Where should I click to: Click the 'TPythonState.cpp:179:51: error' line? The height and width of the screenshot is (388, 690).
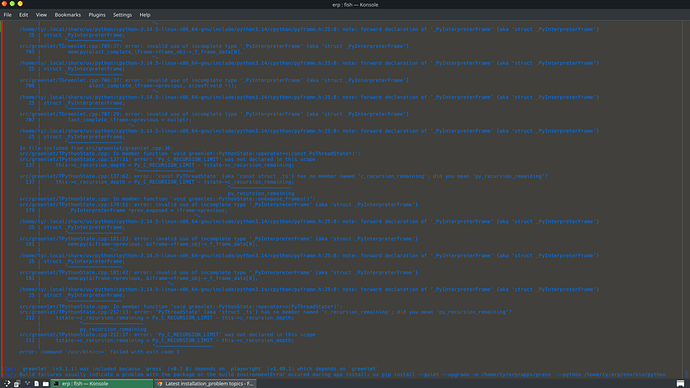tap(219, 205)
